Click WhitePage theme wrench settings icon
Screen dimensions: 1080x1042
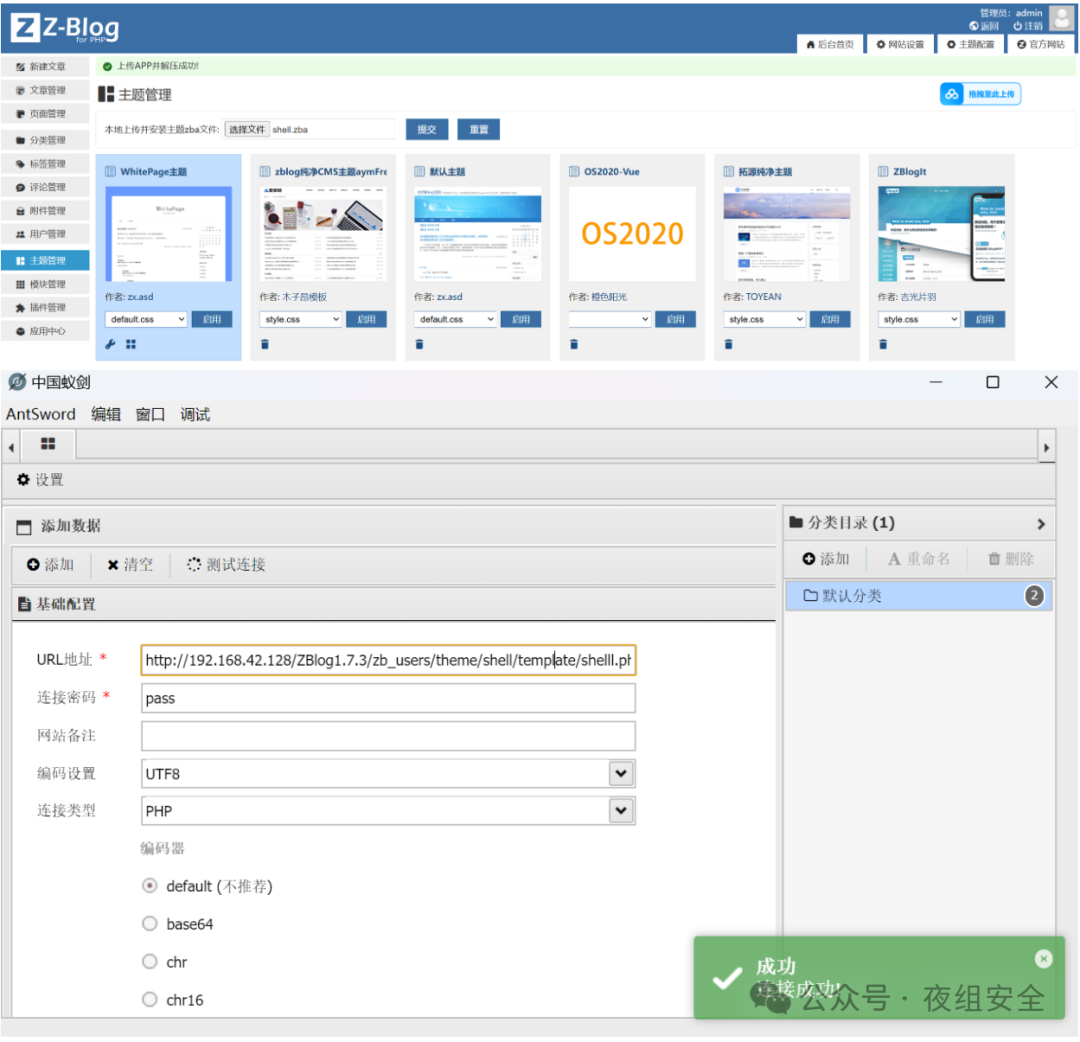110,344
